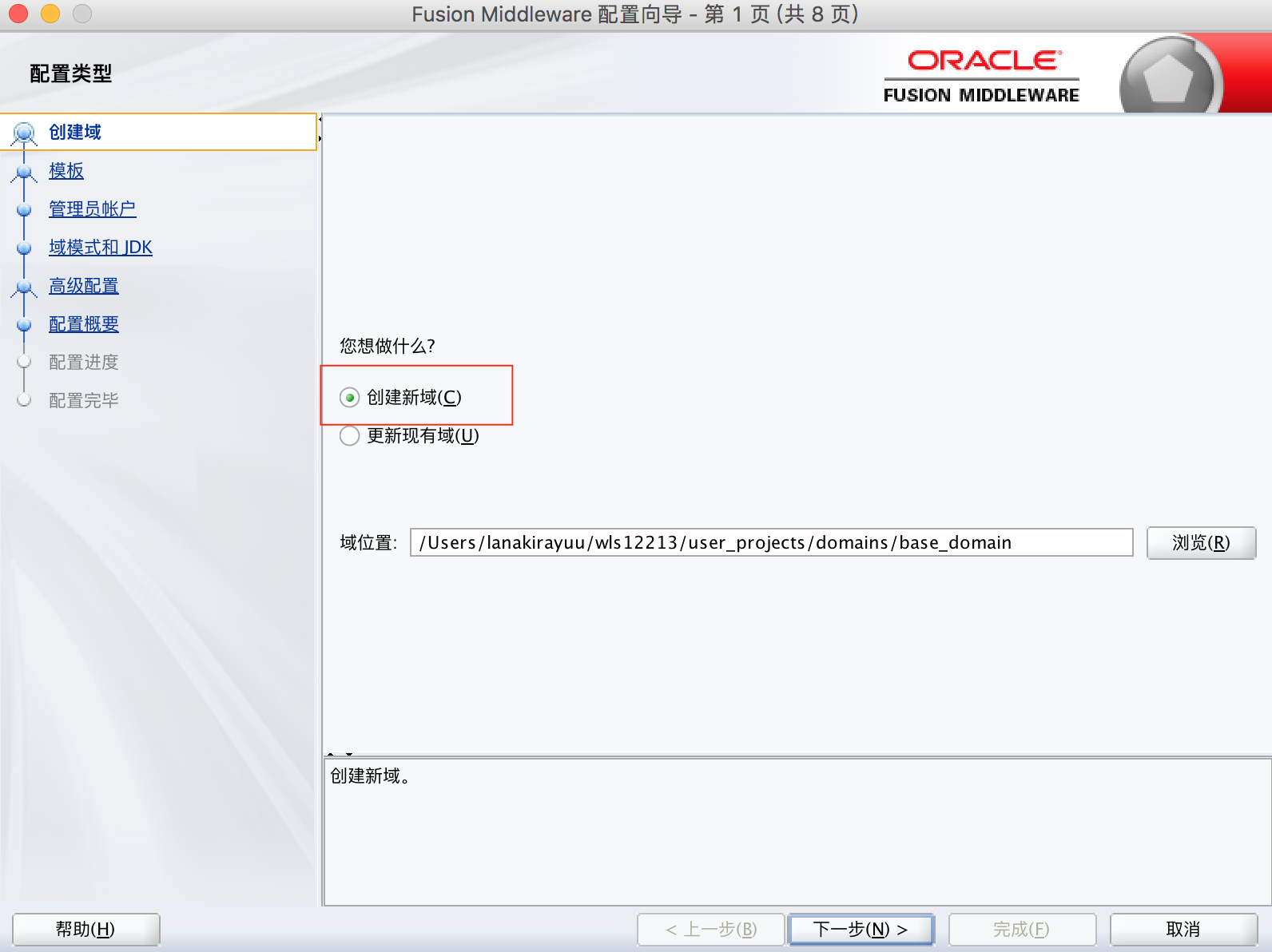This screenshot has height=952, width=1272.
Task: Open the 配置概要 step link
Action: pos(84,324)
